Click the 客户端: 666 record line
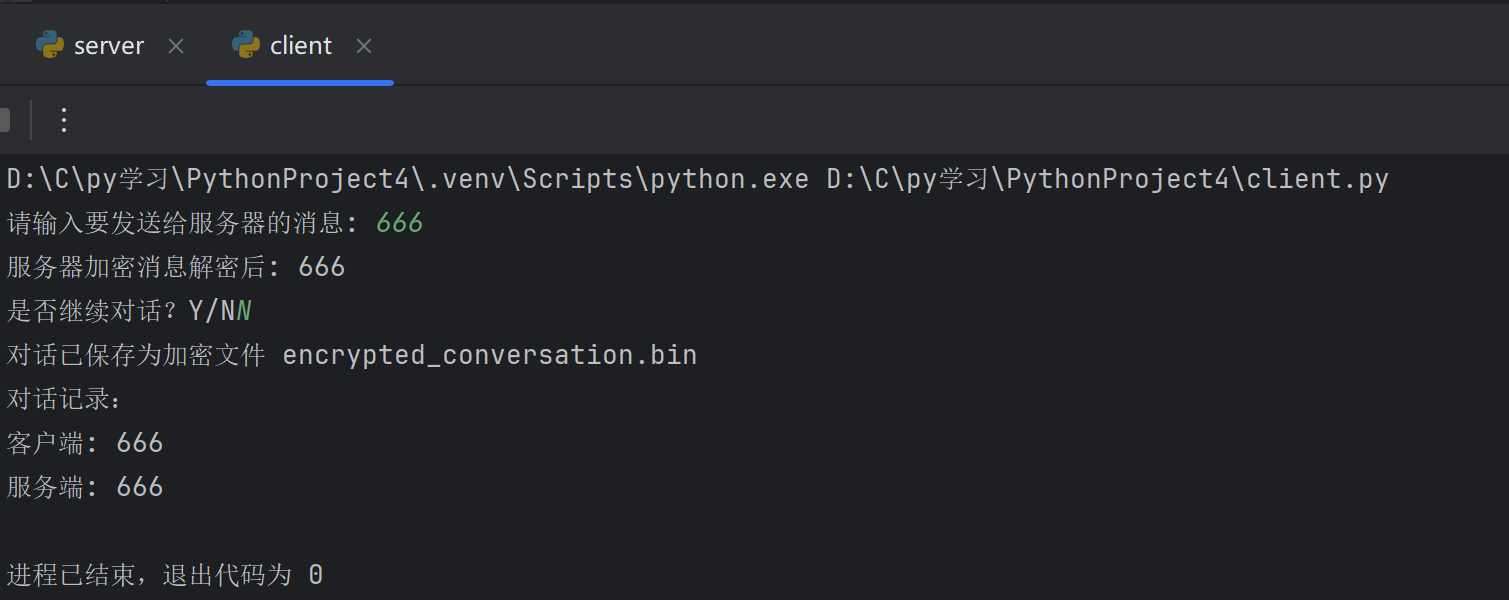The height and width of the screenshot is (600, 1509). click(x=85, y=443)
